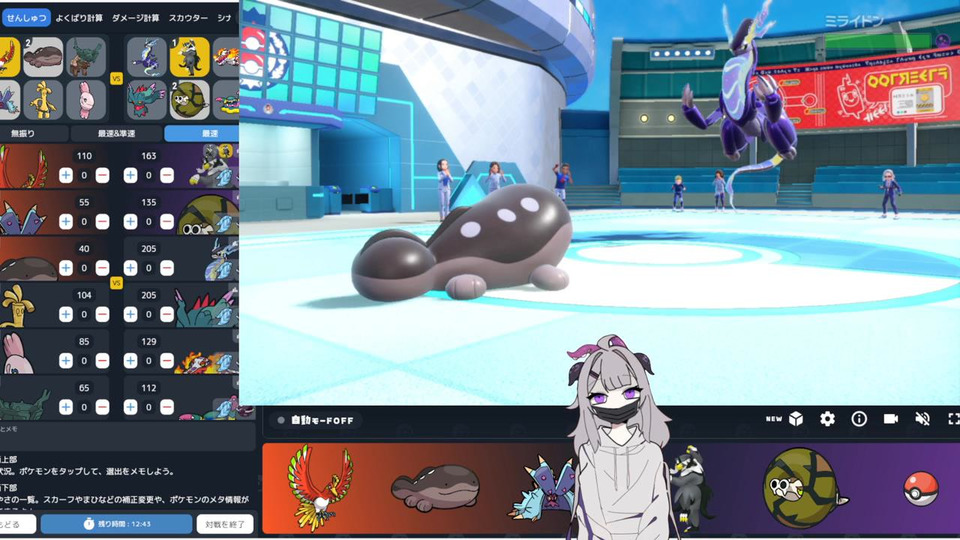Click minus in the speed 112 row

click(167, 407)
